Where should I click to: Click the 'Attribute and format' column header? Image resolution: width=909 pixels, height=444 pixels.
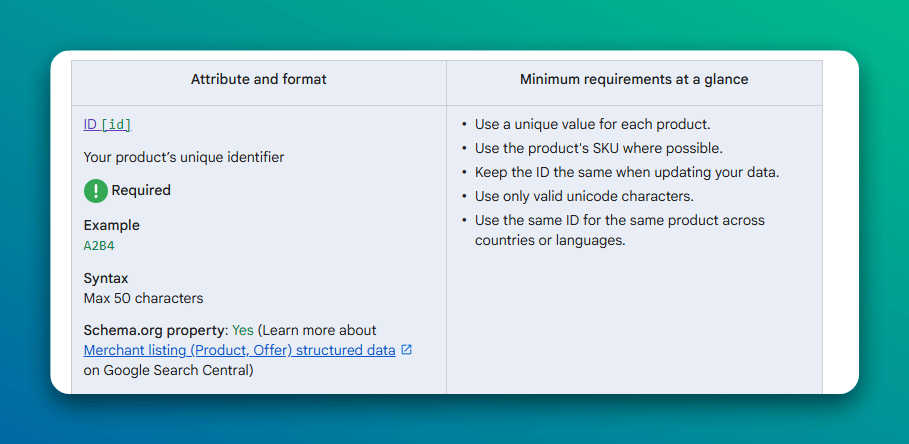coord(258,79)
